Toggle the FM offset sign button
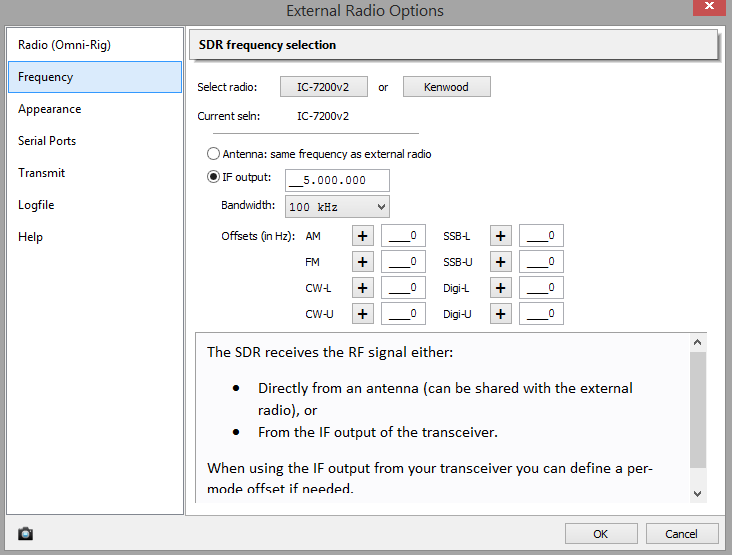The image size is (732, 555). click(363, 262)
